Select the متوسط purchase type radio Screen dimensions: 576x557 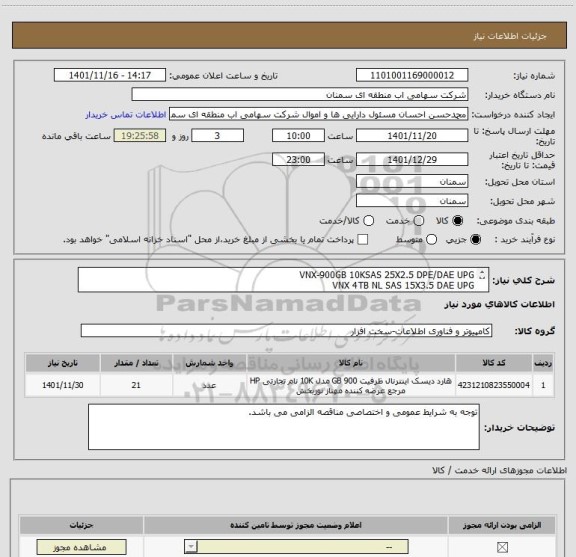431,240
